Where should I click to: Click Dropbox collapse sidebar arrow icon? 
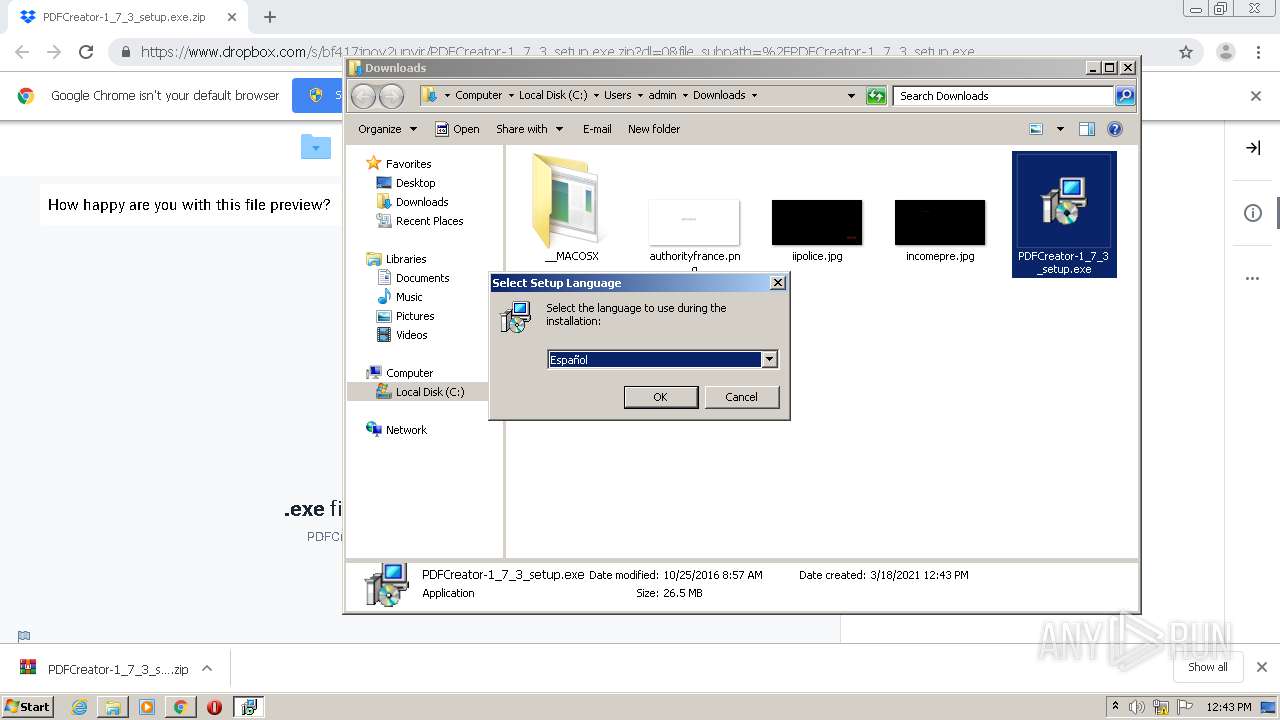(1253, 148)
